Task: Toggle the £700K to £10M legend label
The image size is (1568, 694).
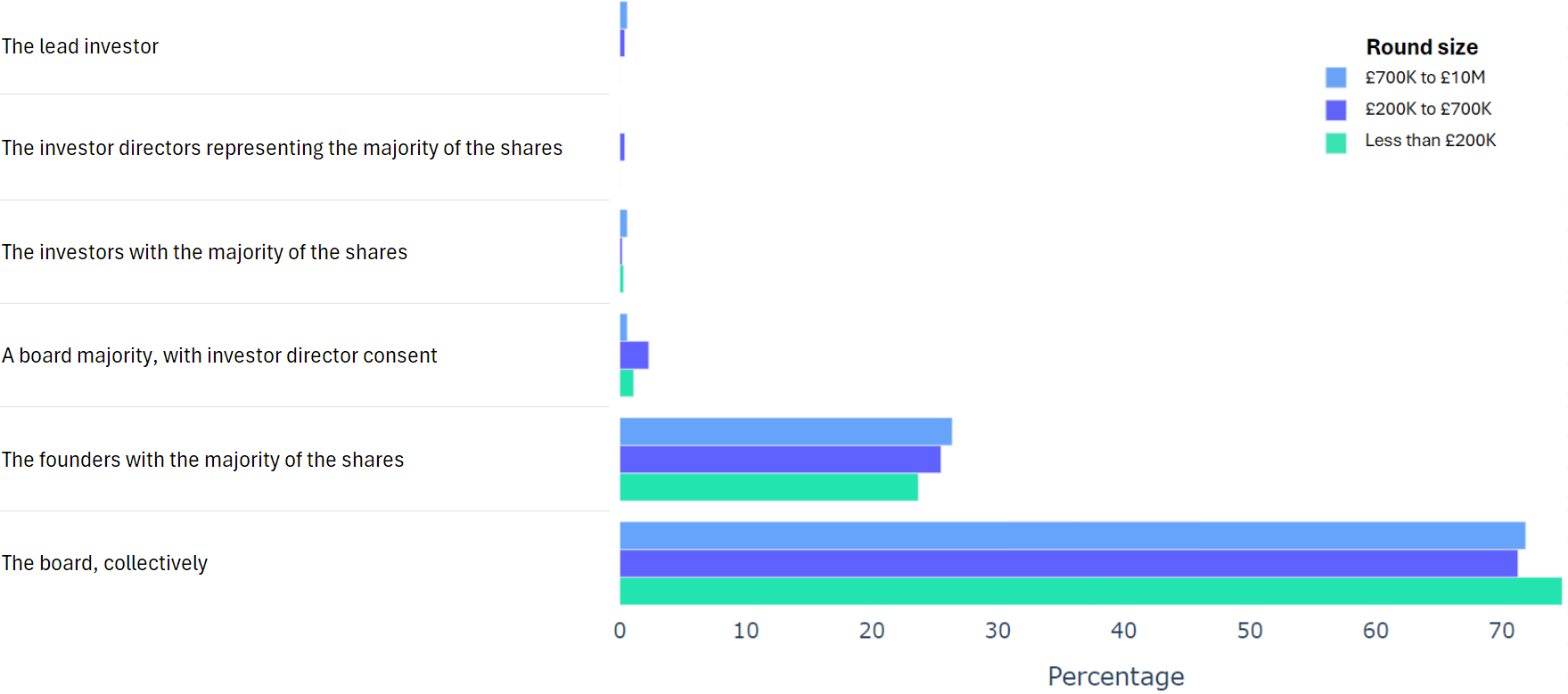Action: (1424, 78)
